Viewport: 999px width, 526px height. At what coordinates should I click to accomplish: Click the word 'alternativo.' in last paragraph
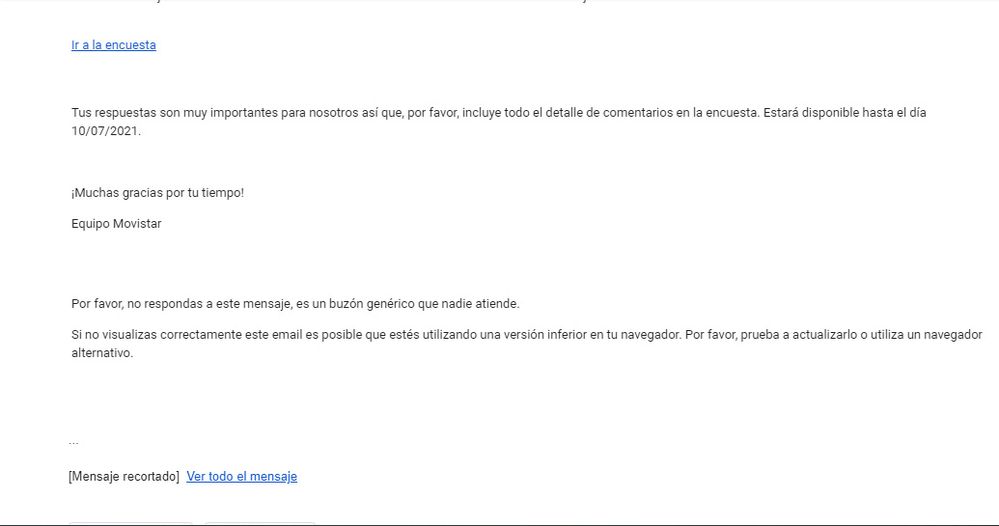point(102,353)
